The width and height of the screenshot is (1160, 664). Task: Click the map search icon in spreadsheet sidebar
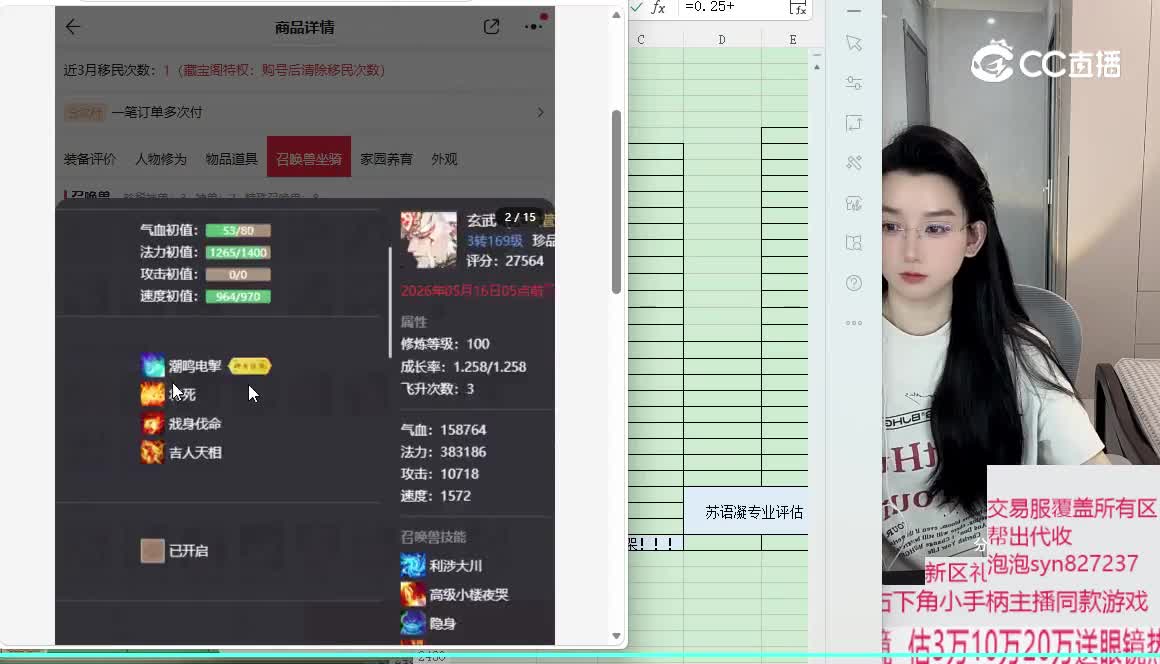(854, 243)
